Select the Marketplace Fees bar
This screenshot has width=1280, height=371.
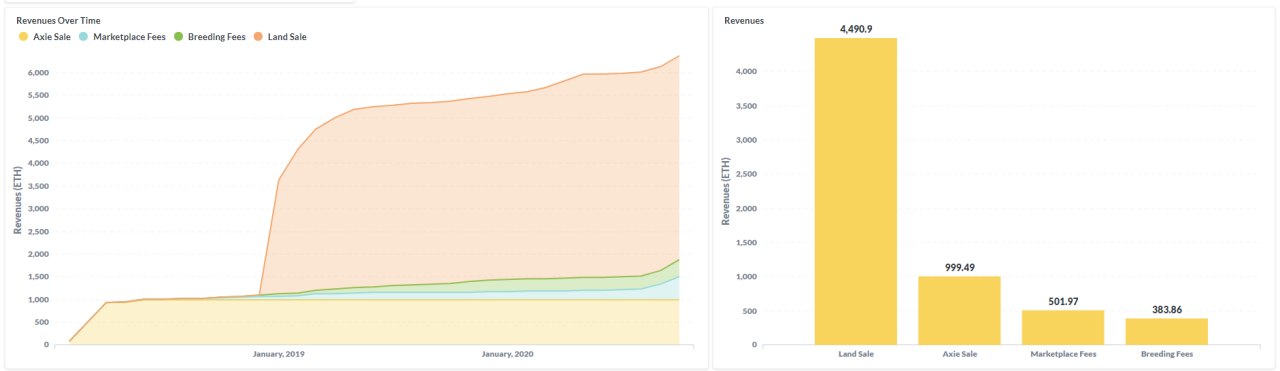click(x=1063, y=328)
